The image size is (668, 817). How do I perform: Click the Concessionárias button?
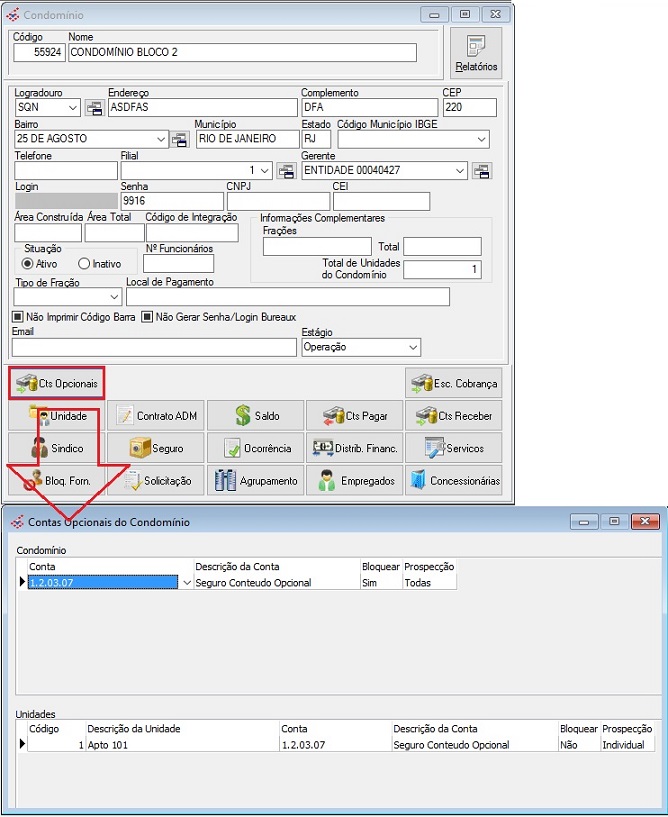453,481
